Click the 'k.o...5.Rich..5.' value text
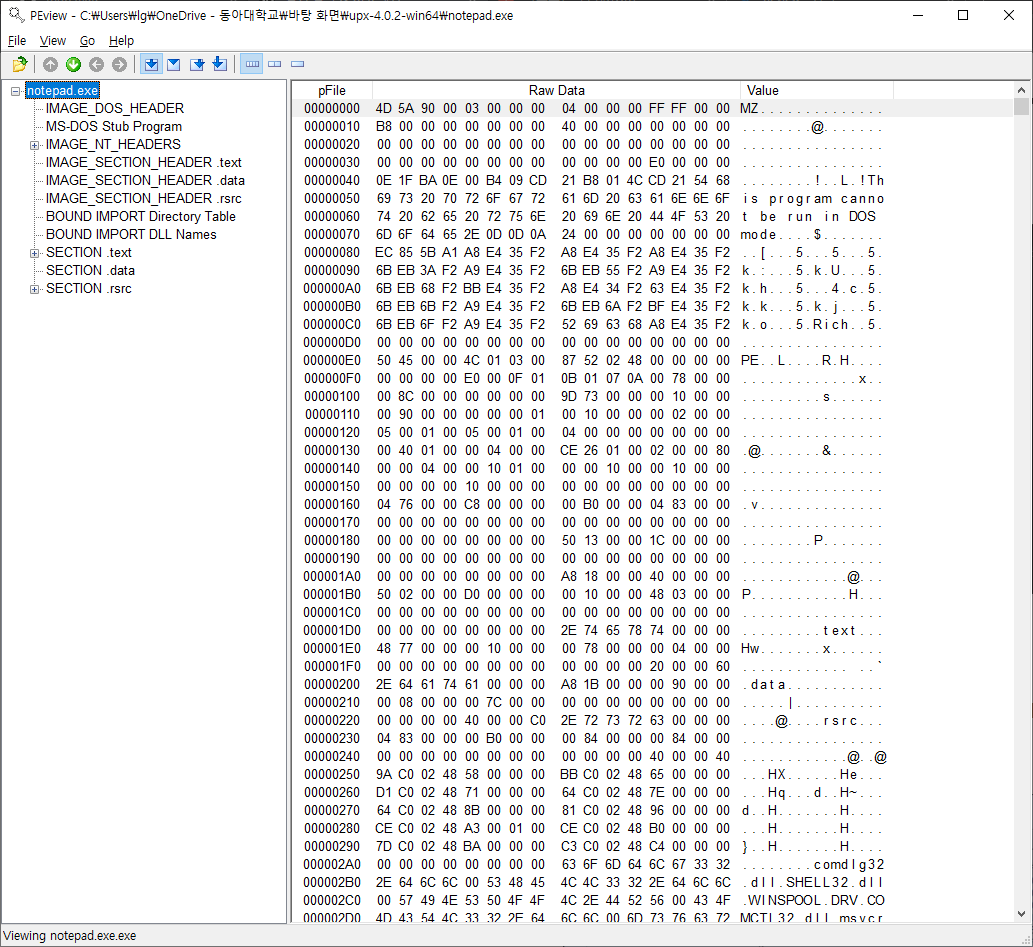This screenshot has height=947, width=1033. [812, 325]
